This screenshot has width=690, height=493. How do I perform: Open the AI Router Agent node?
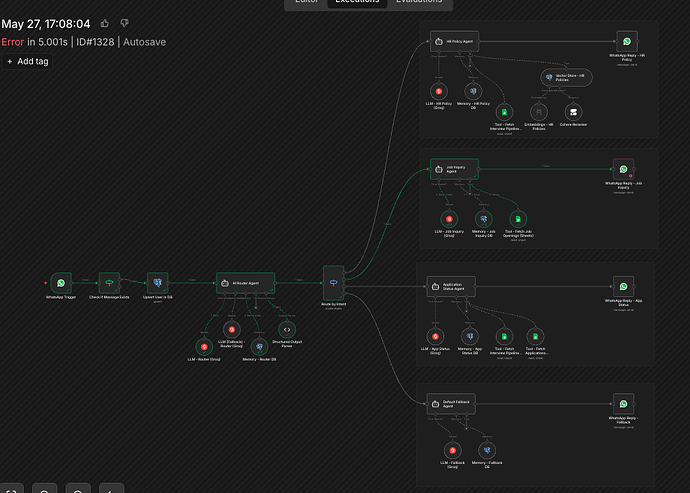point(246,283)
